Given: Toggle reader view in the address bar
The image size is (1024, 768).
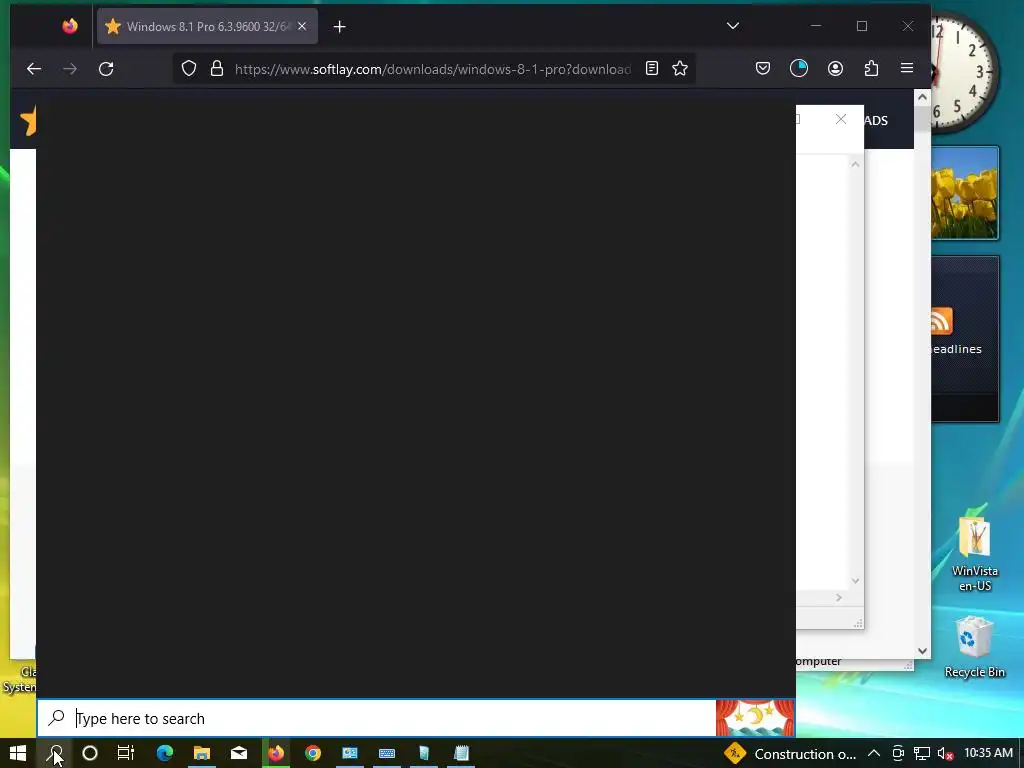Looking at the screenshot, I should (x=652, y=69).
